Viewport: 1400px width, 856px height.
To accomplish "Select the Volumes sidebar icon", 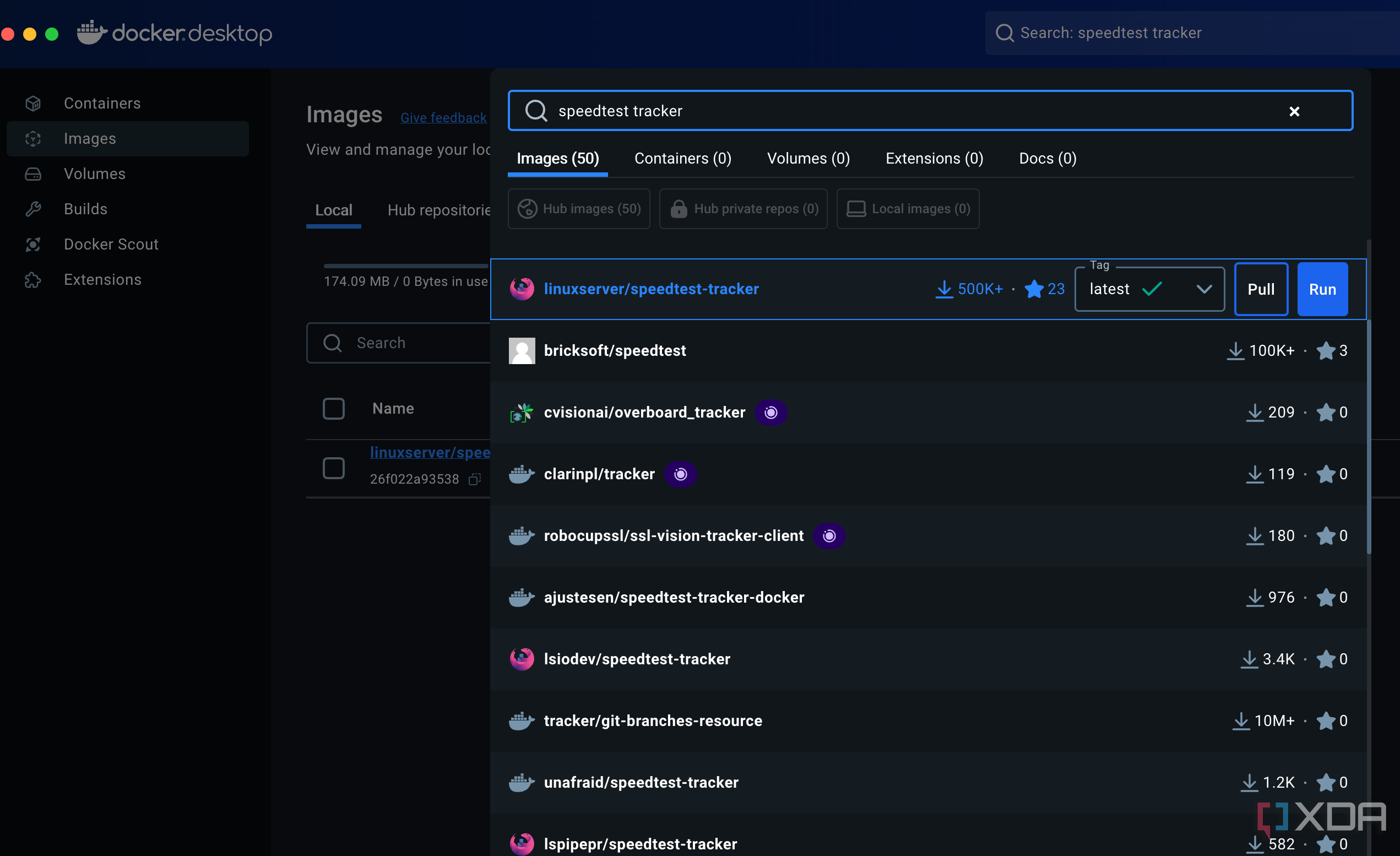I will (x=33, y=173).
